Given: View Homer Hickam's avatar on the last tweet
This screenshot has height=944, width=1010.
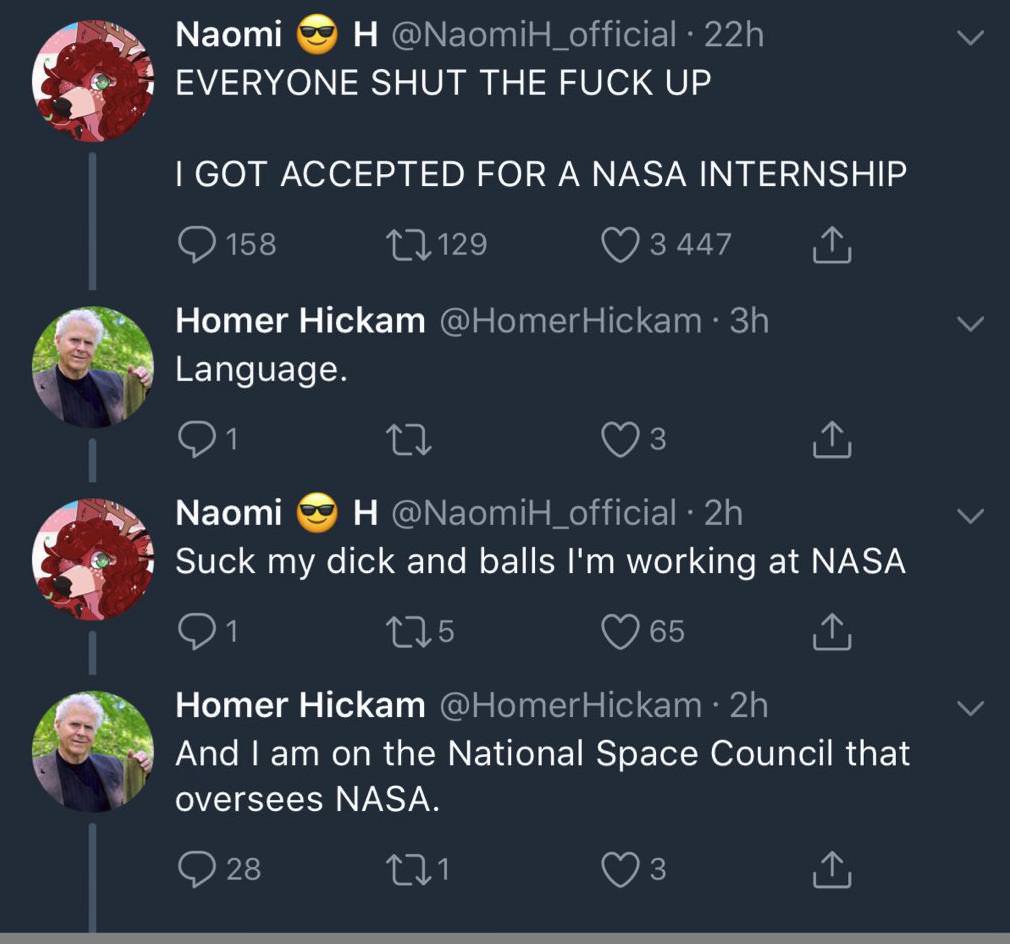Looking at the screenshot, I should [x=93, y=751].
